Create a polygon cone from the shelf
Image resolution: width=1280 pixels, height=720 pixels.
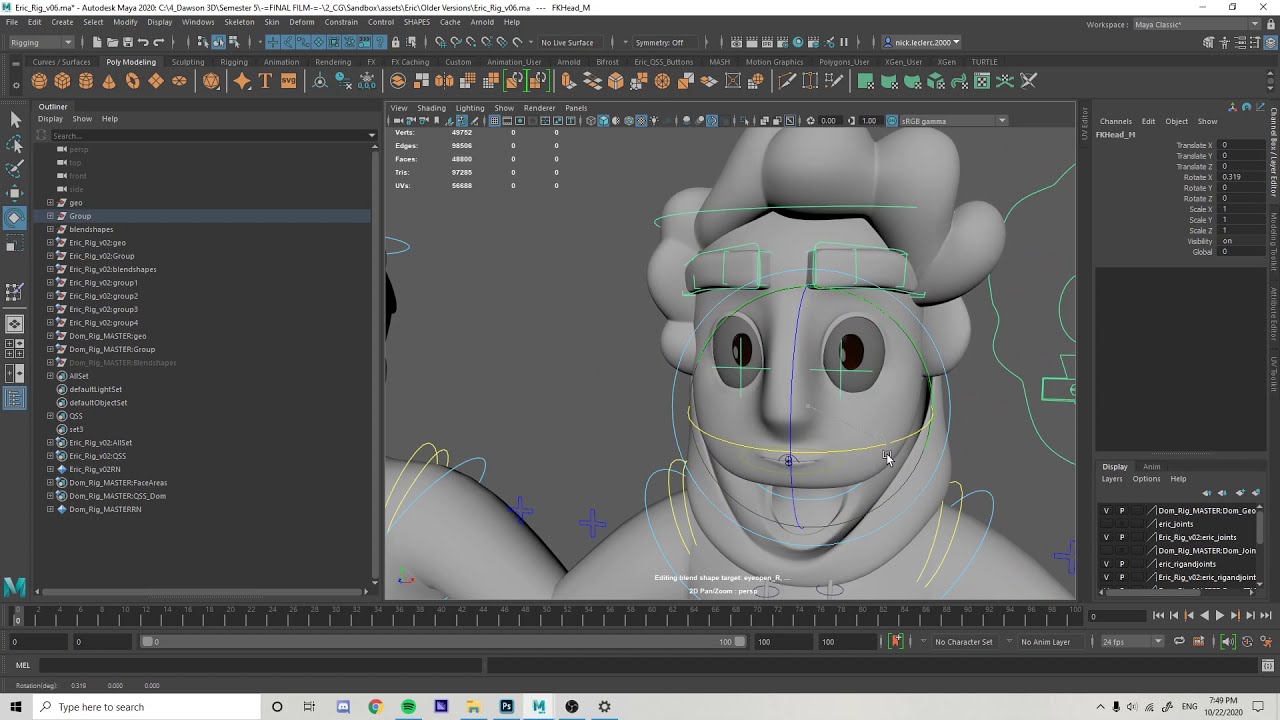point(109,81)
